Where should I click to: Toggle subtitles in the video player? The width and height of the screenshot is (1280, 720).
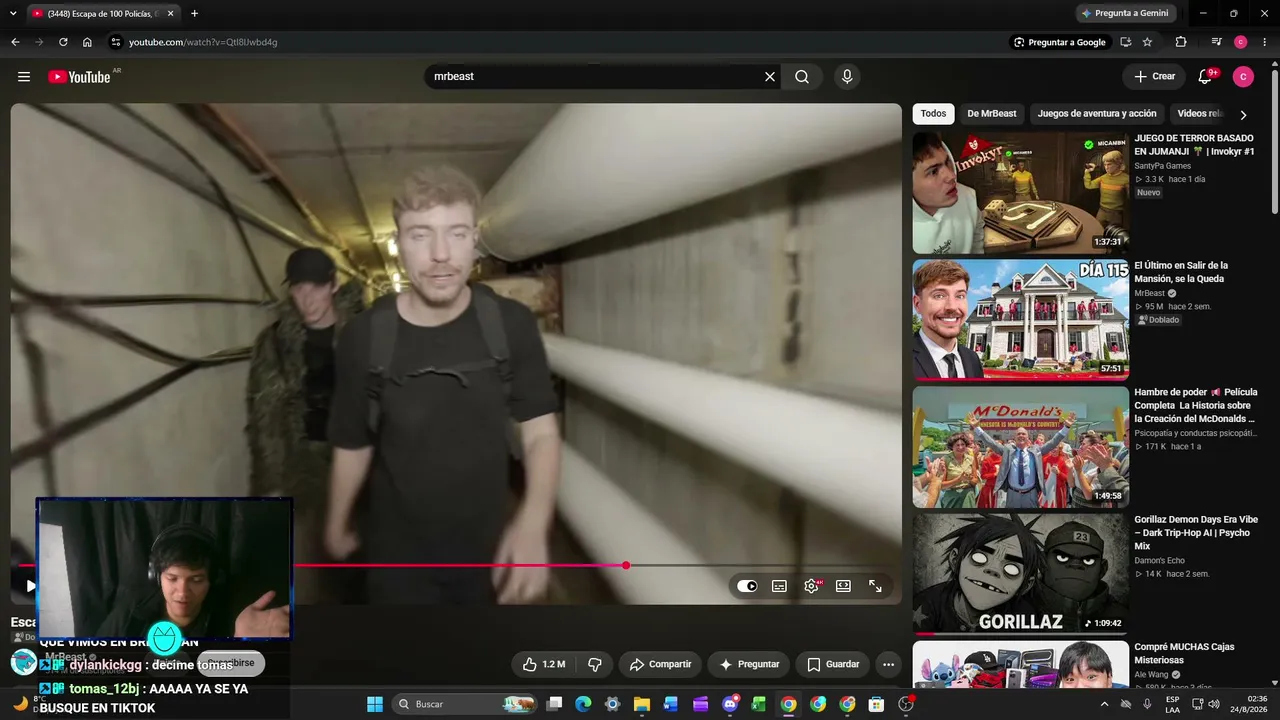[779, 586]
